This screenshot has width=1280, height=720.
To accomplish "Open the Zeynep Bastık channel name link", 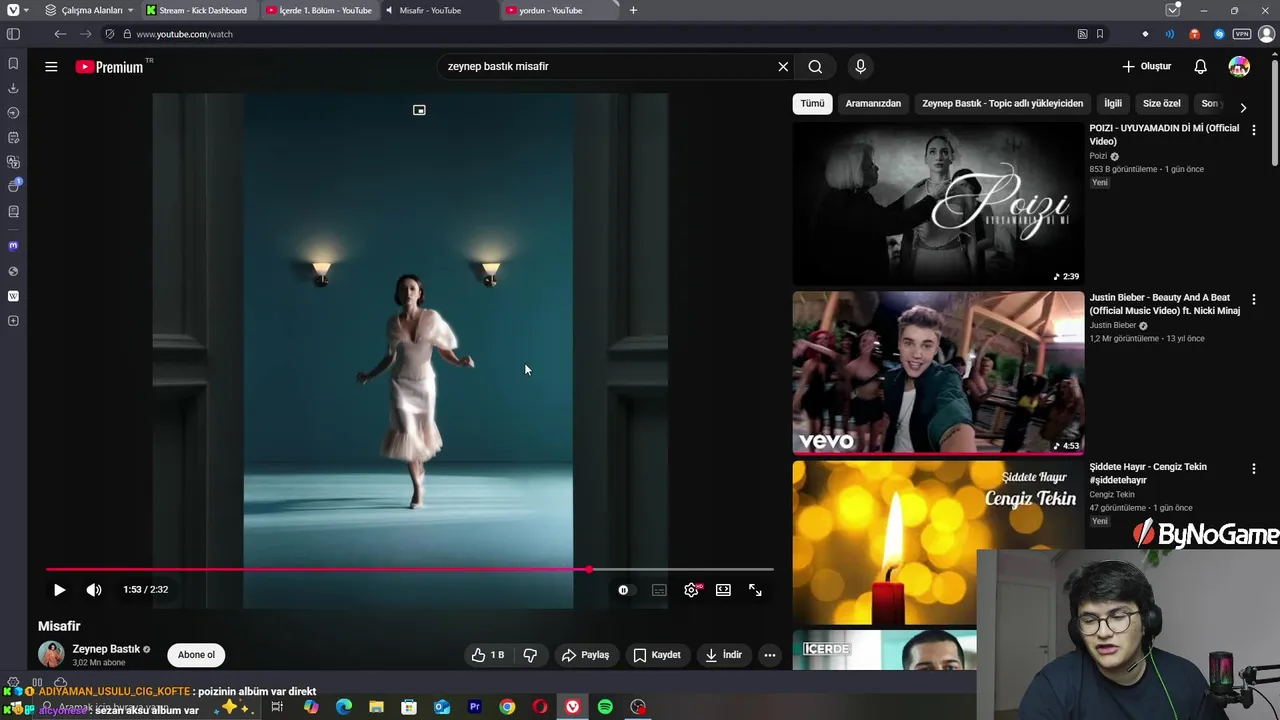I will click(x=106, y=649).
